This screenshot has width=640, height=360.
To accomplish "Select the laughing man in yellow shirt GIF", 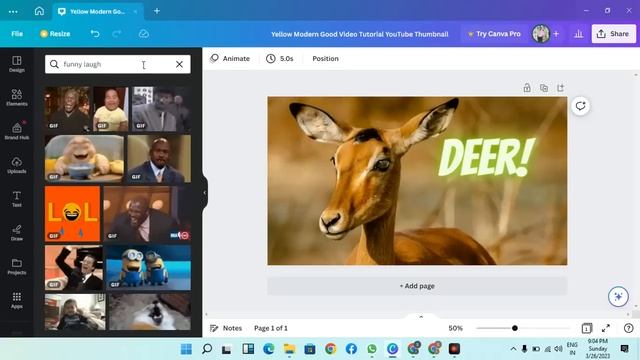I will tap(111, 109).
